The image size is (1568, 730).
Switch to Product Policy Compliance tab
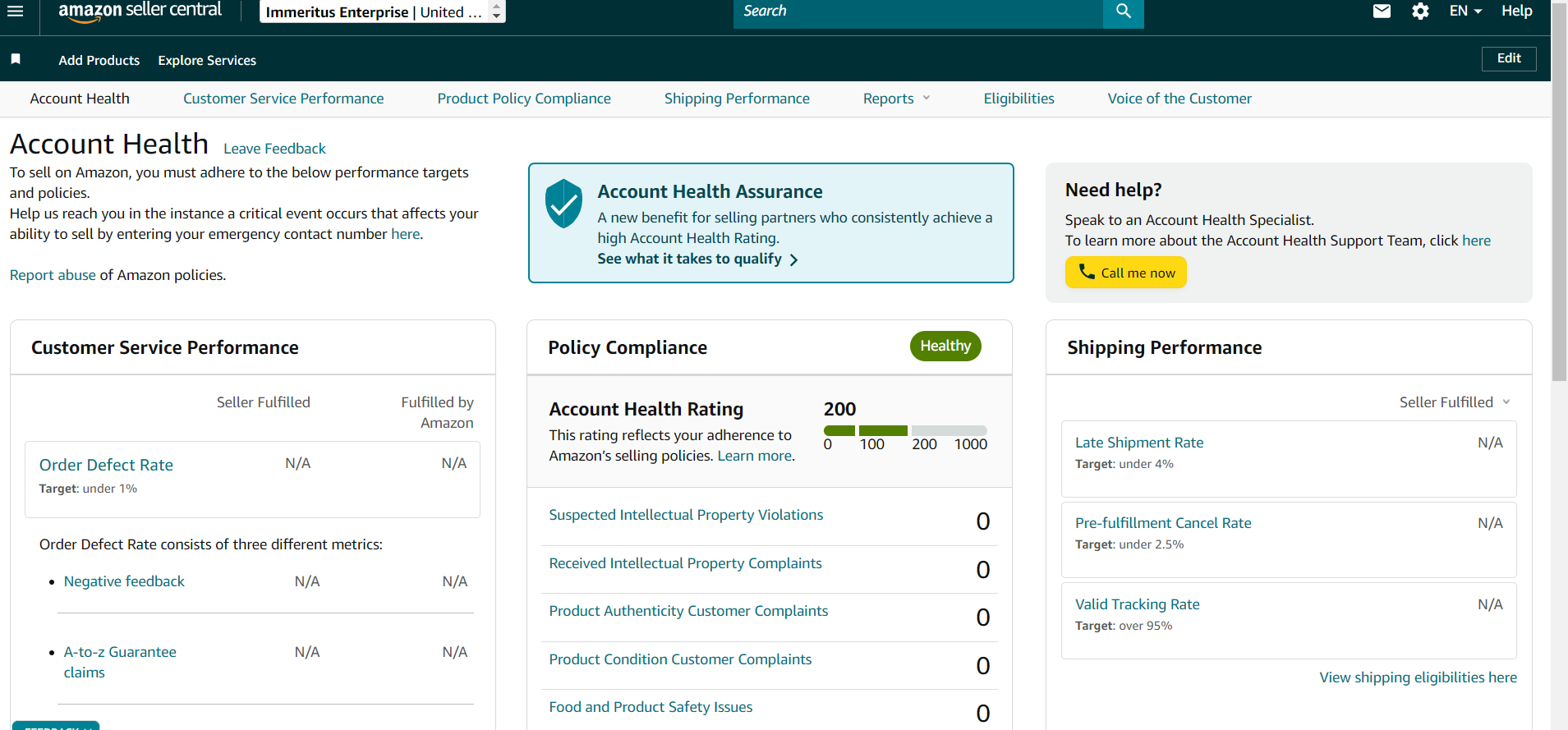tap(524, 99)
